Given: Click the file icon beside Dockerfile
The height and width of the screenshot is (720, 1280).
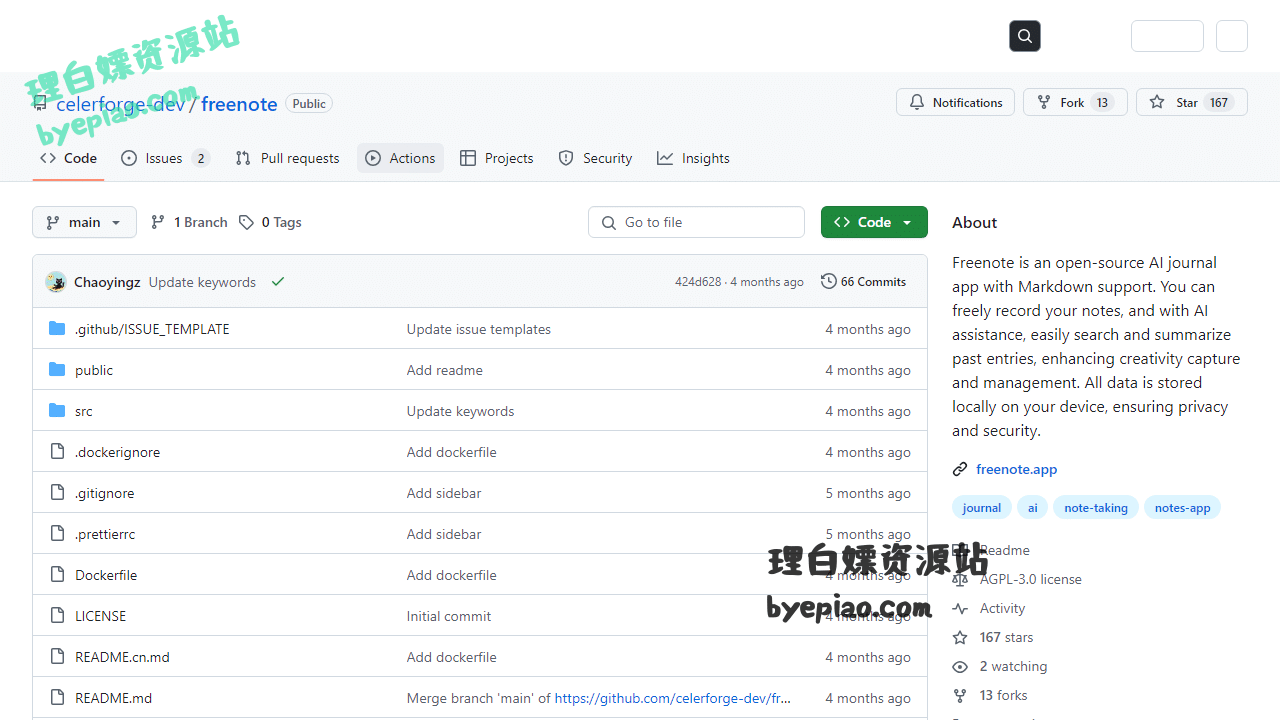Looking at the screenshot, I should (57, 575).
